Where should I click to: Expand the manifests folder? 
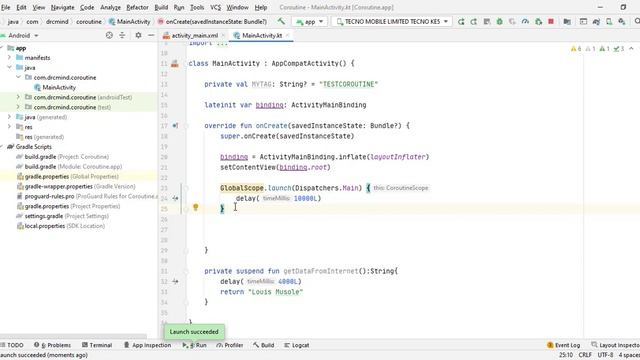coord(9,58)
